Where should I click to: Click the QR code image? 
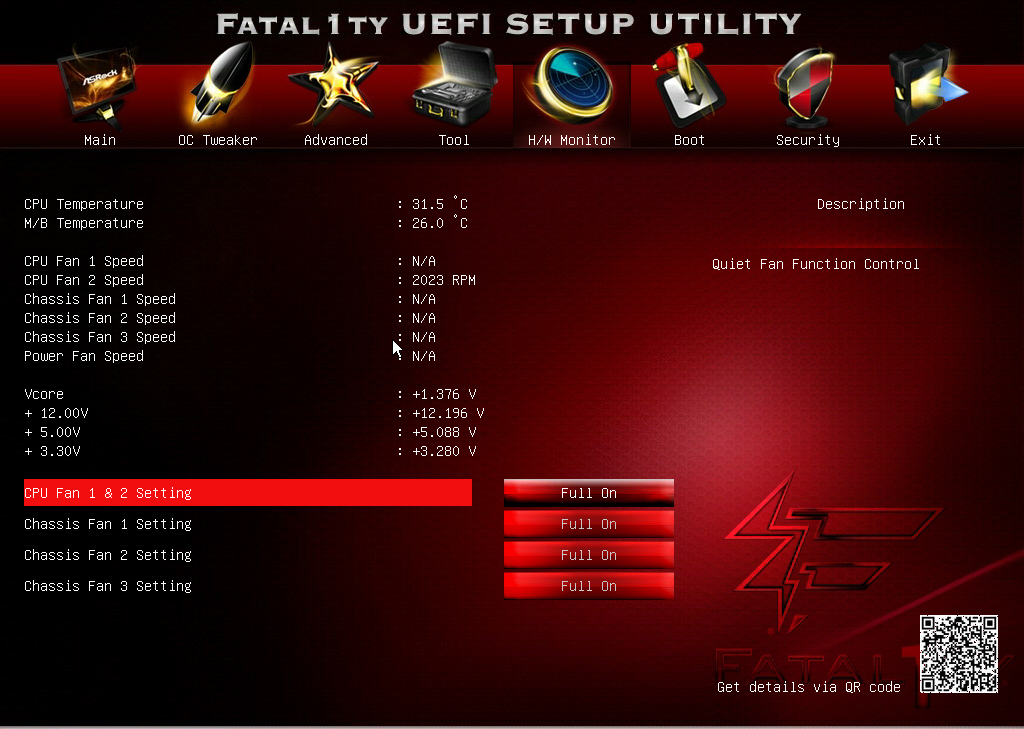(959, 654)
